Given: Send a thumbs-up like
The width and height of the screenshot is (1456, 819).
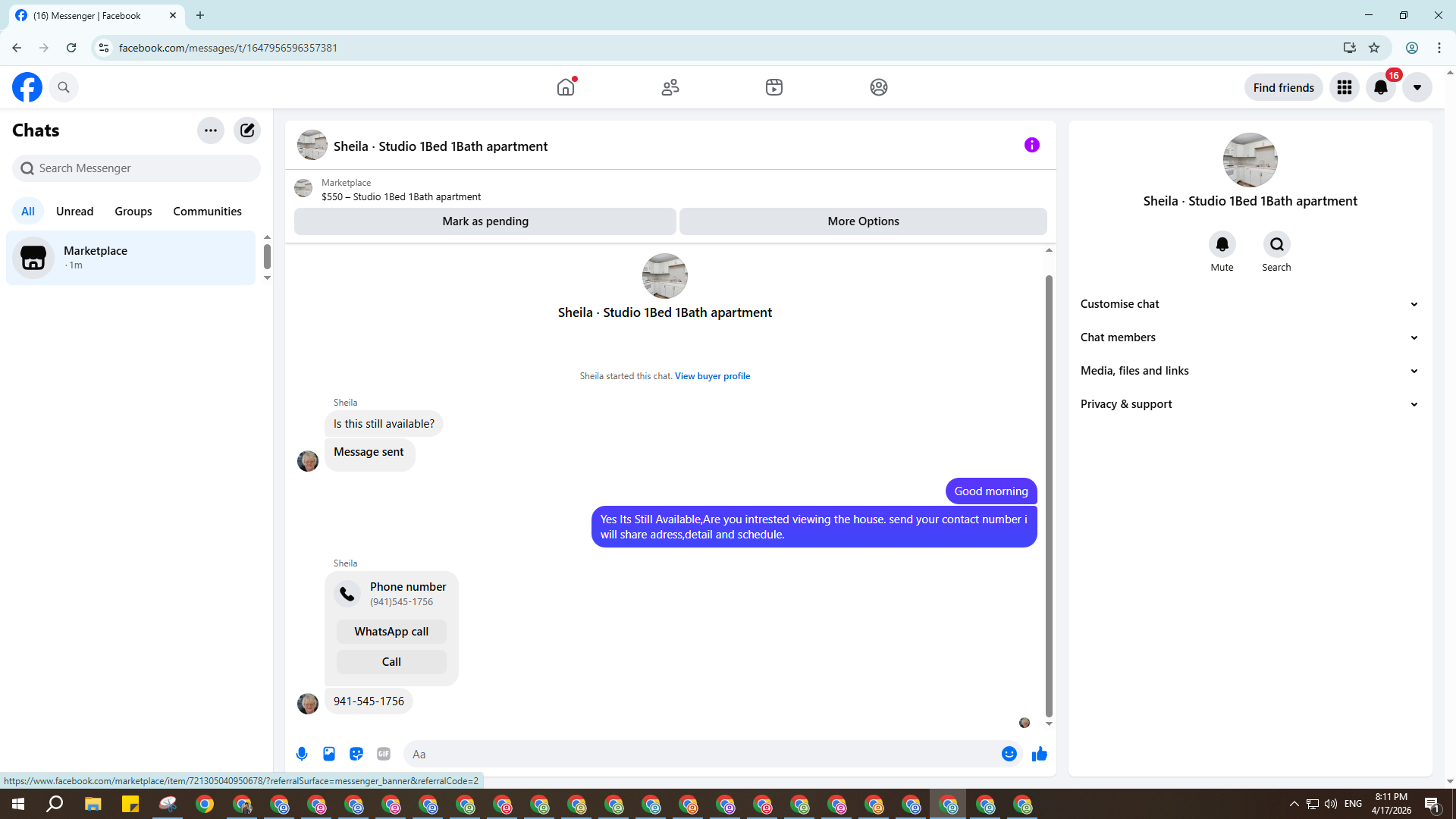Looking at the screenshot, I should (x=1040, y=754).
